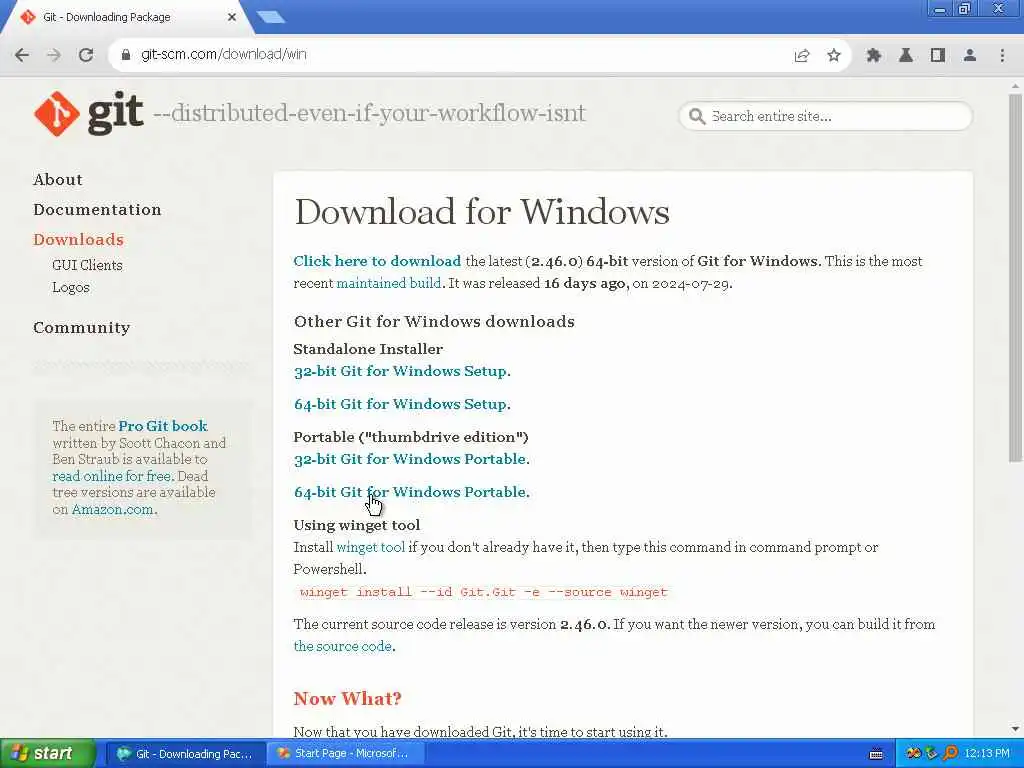This screenshot has width=1024, height=768.
Task: Go back with the browser back arrow
Action: (x=22, y=55)
